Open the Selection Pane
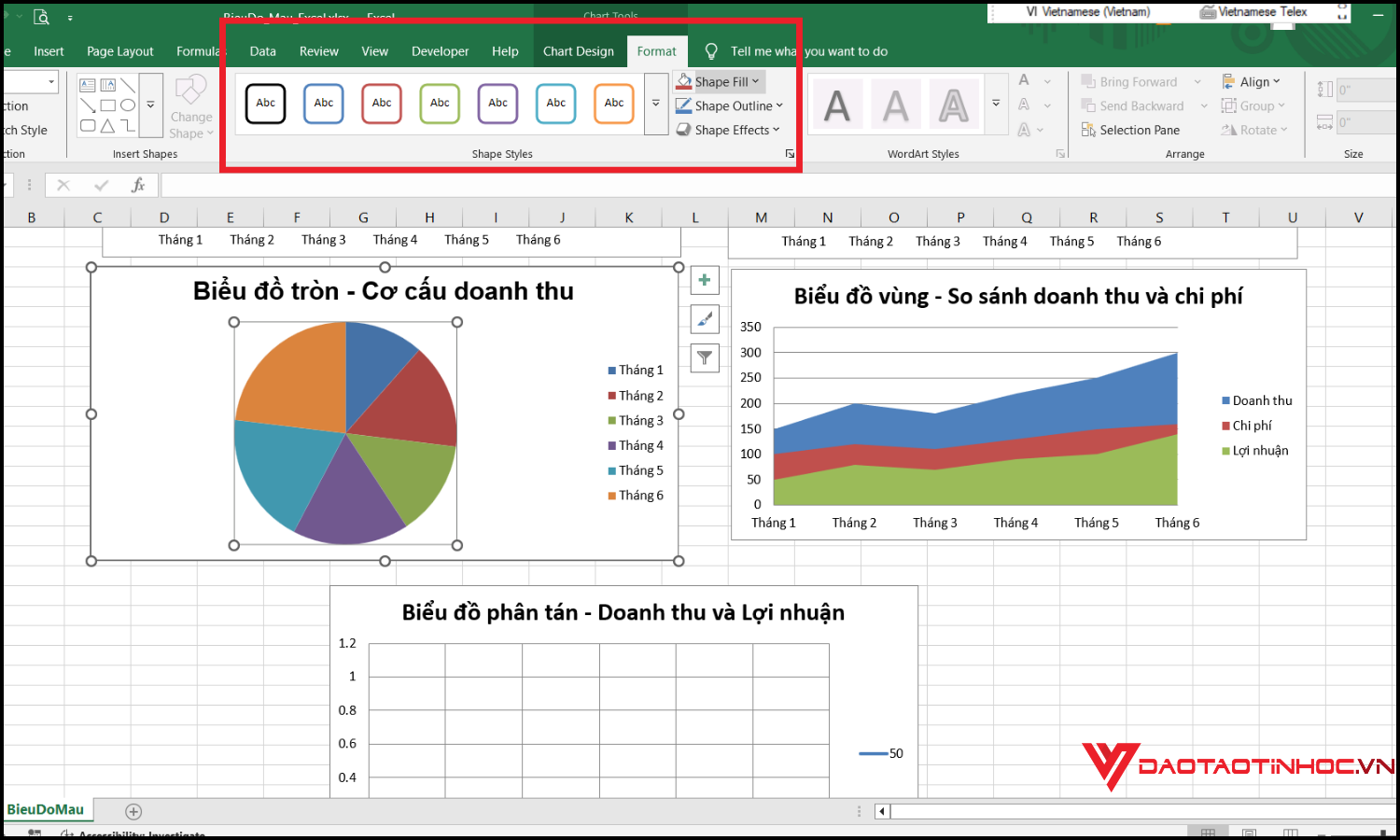Image resolution: width=1400 pixels, height=840 pixels. [x=1130, y=130]
